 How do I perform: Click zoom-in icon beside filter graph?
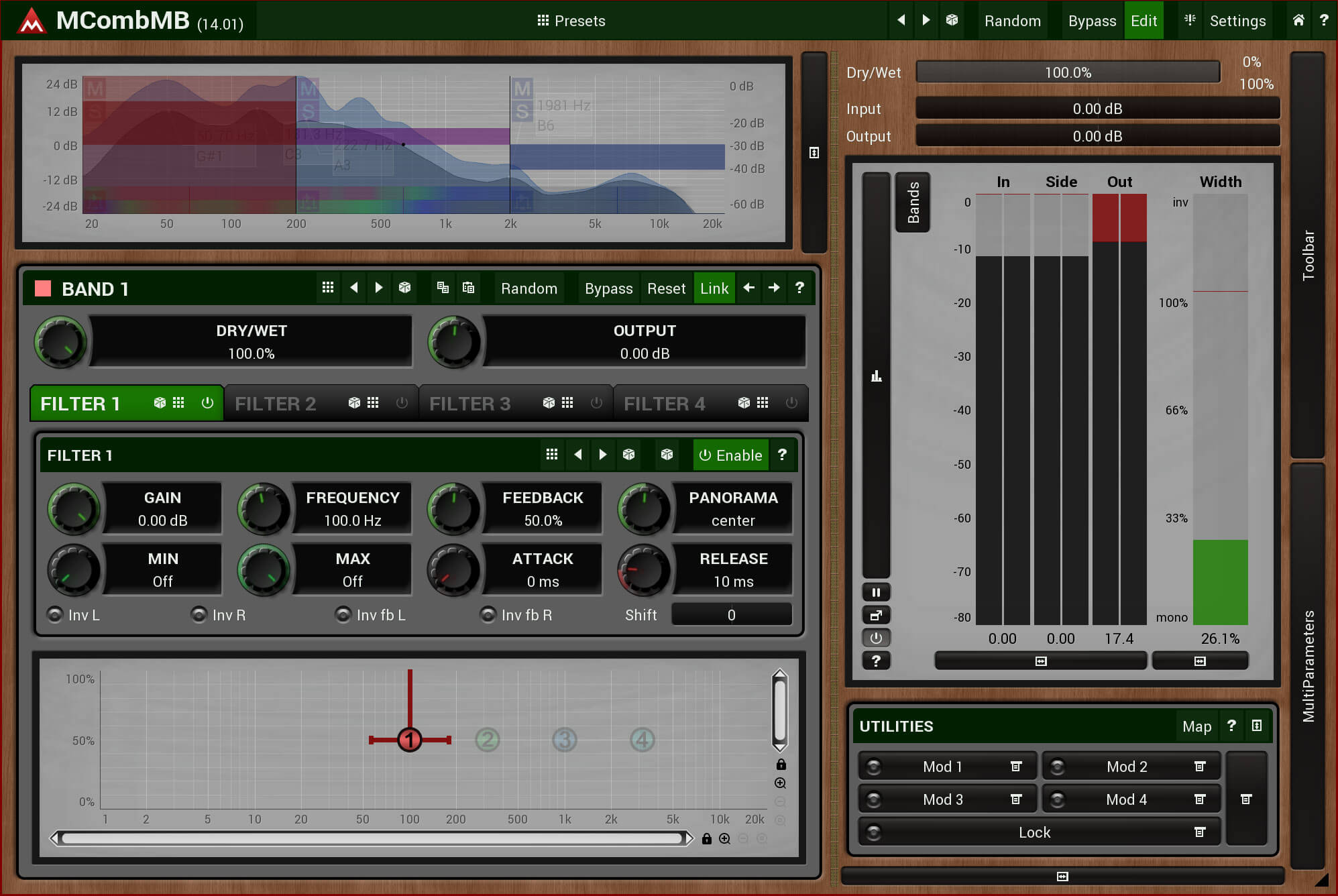pos(780,783)
